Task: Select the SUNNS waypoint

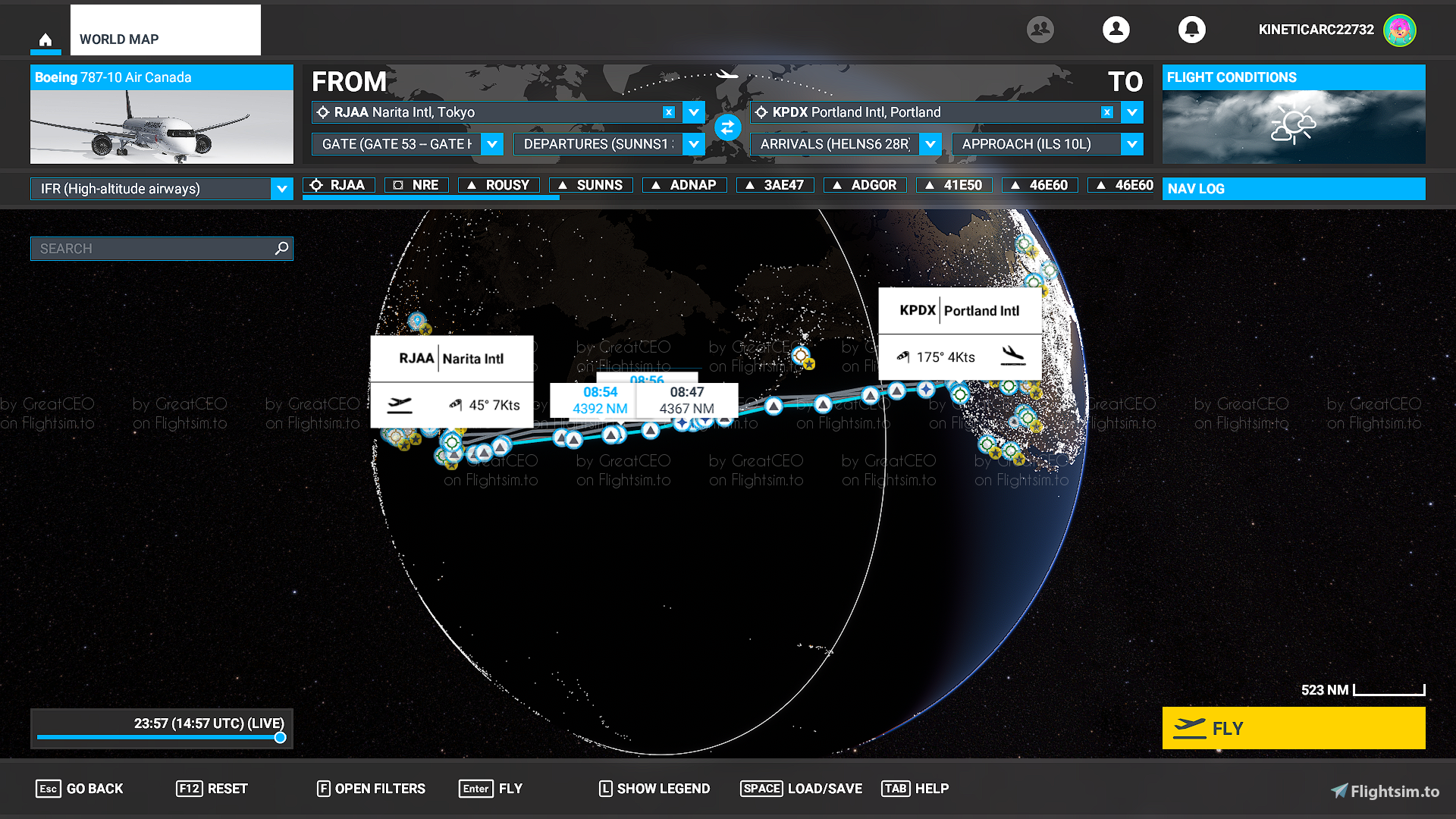Action: point(591,185)
